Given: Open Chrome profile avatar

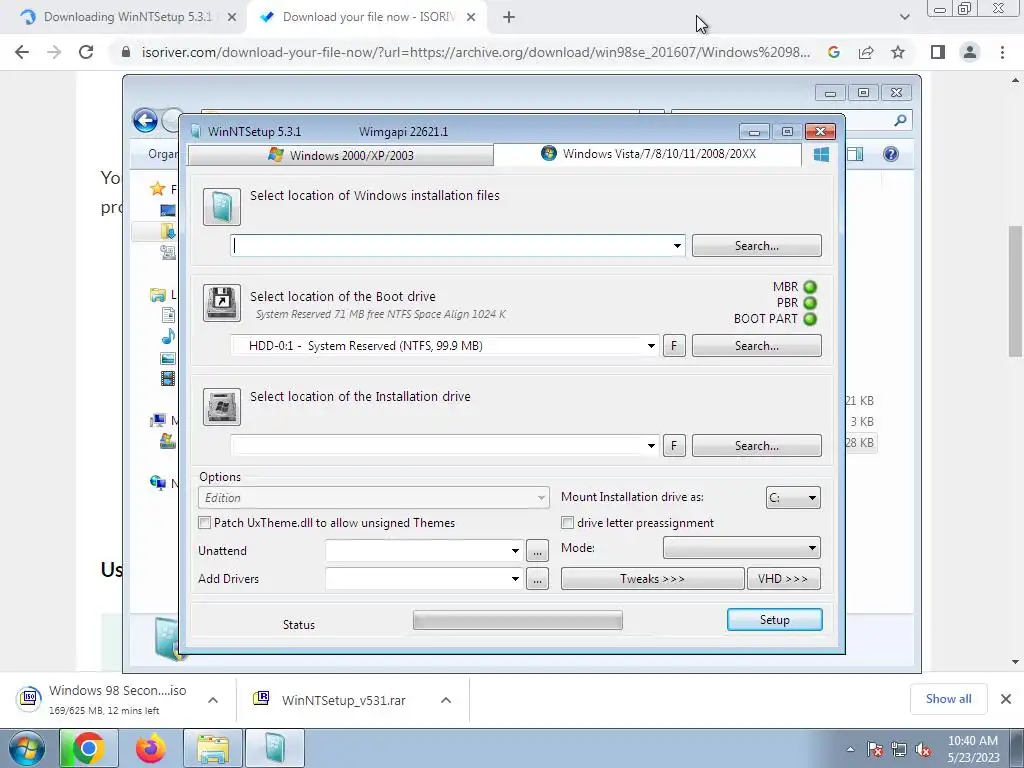Looking at the screenshot, I should point(970,52).
